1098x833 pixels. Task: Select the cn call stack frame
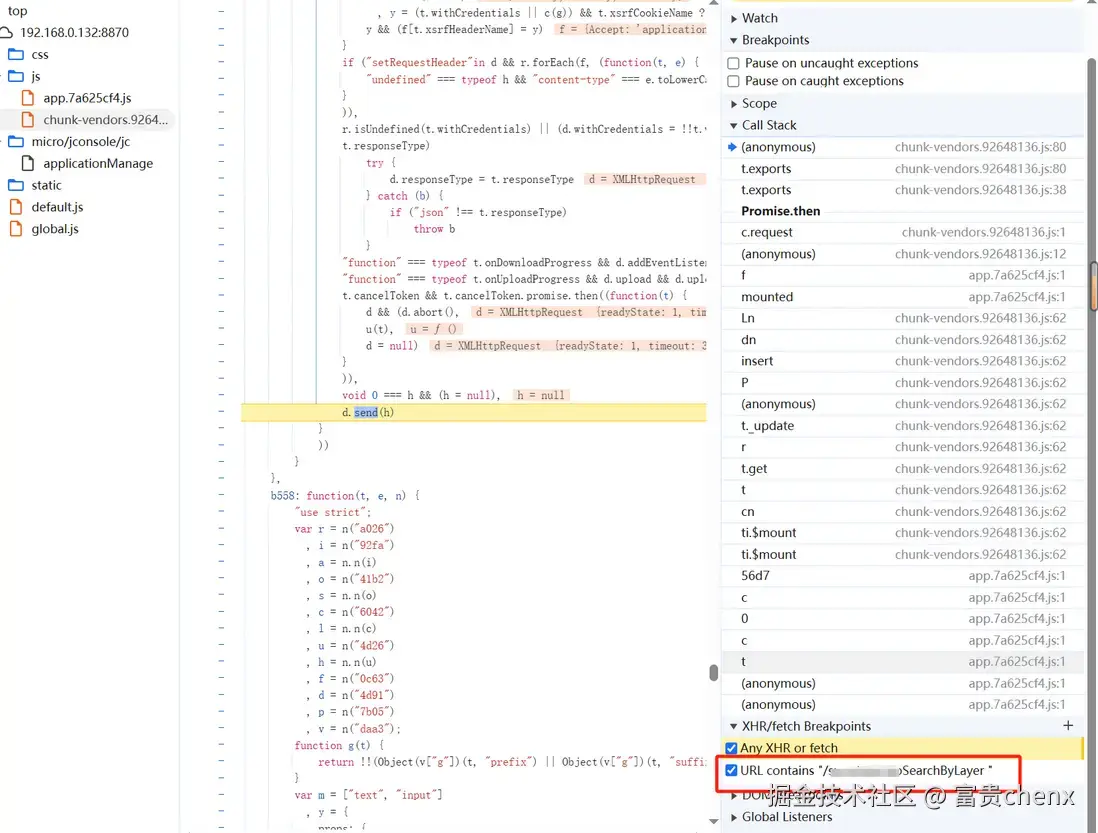click(x=903, y=512)
